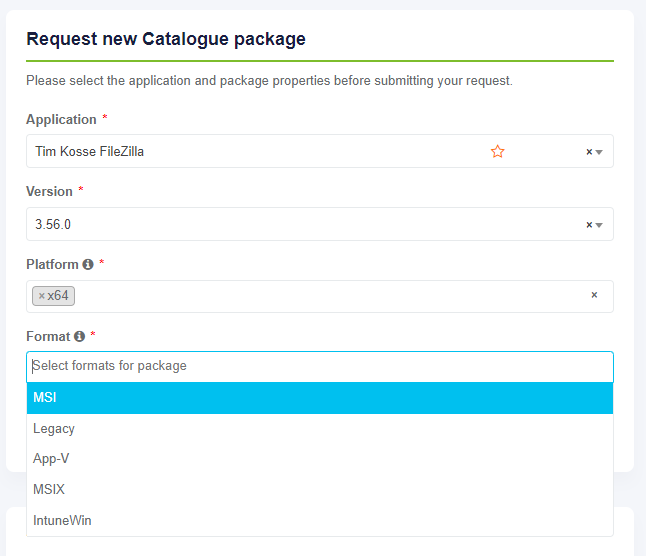Remove the x64 platform tag
Image resolution: width=646 pixels, height=556 pixels.
coord(41,296)
